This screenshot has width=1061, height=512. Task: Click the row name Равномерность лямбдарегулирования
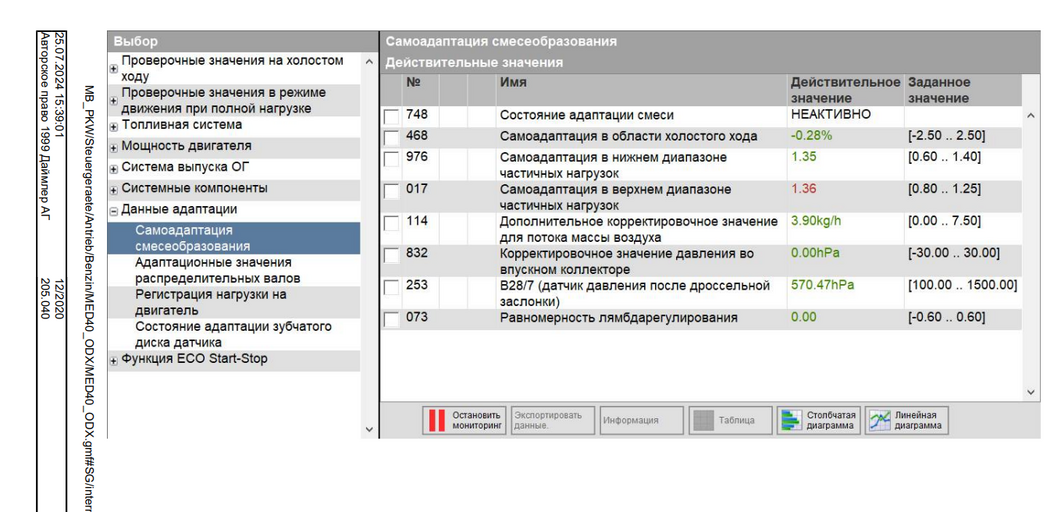(618, 317)
